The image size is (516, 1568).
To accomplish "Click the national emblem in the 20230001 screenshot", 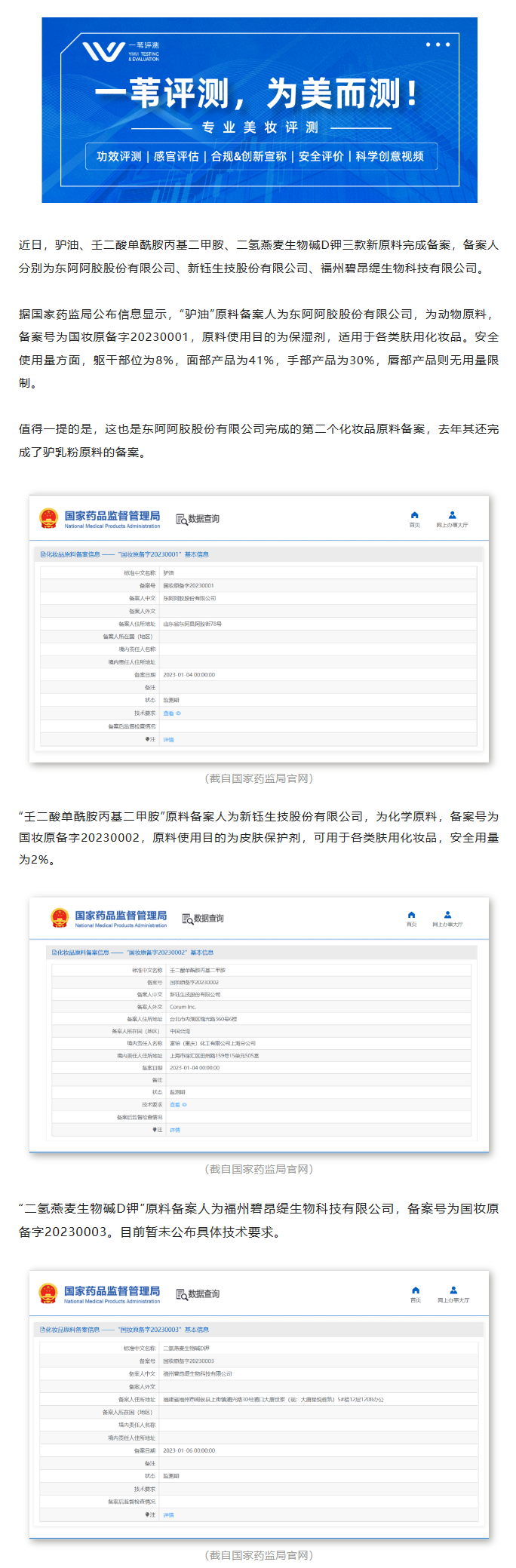I will coord(49,518).
